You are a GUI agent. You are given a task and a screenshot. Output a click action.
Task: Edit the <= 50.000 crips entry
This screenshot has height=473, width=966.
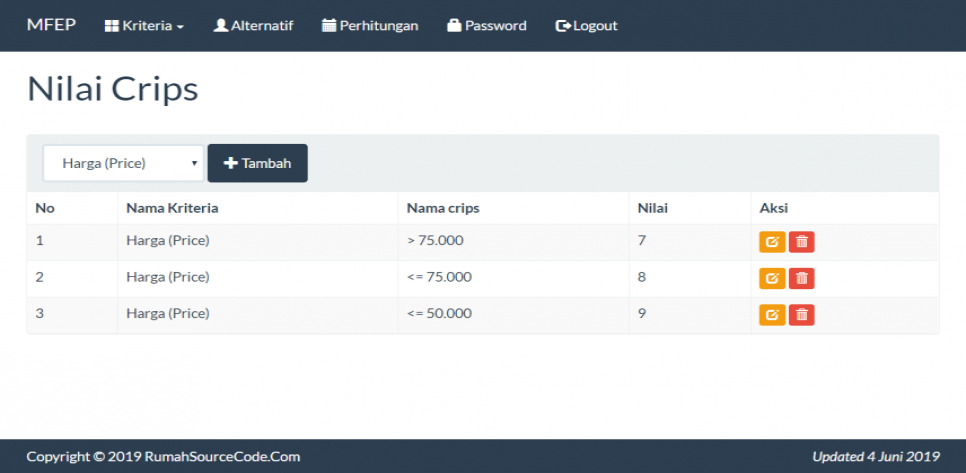click(x=772, y=315)
